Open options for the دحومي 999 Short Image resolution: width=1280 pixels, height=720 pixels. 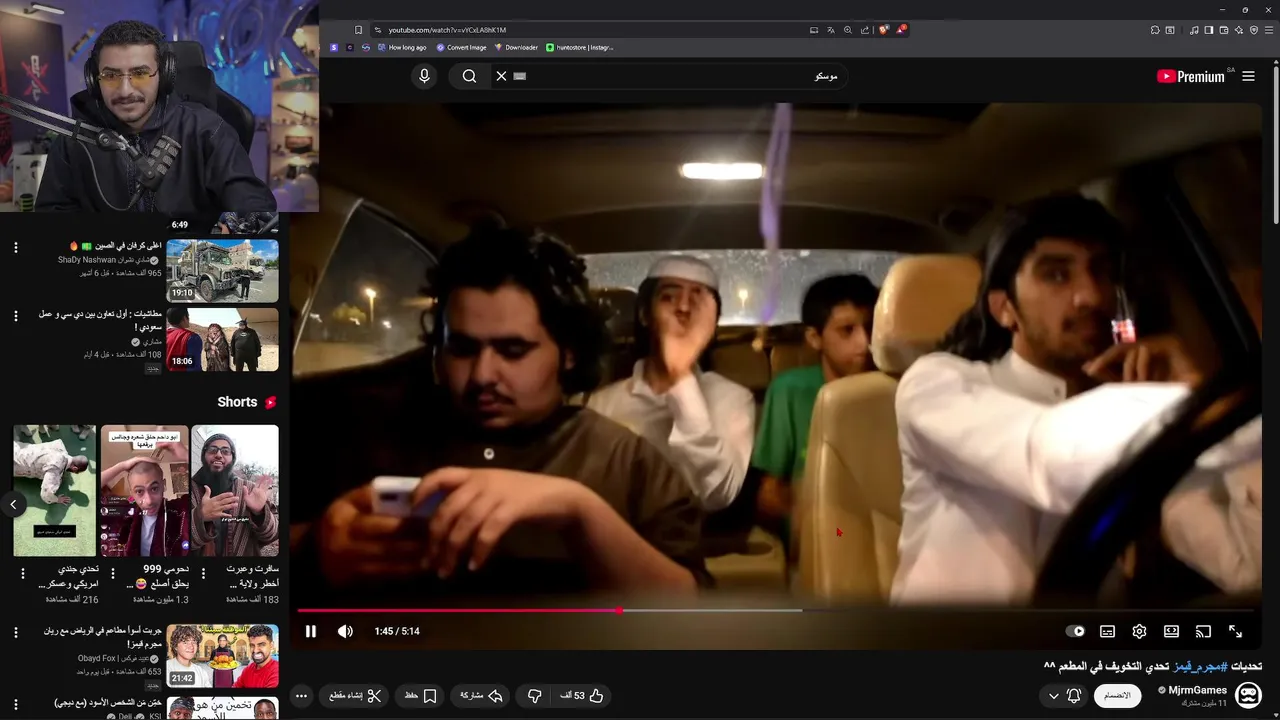pos(113,573)
